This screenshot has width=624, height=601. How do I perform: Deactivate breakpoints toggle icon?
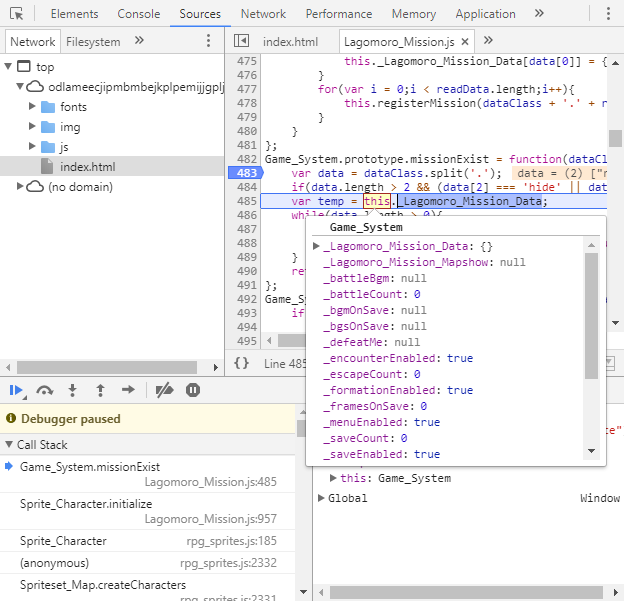pyautogui.click(x=164, y=390)
